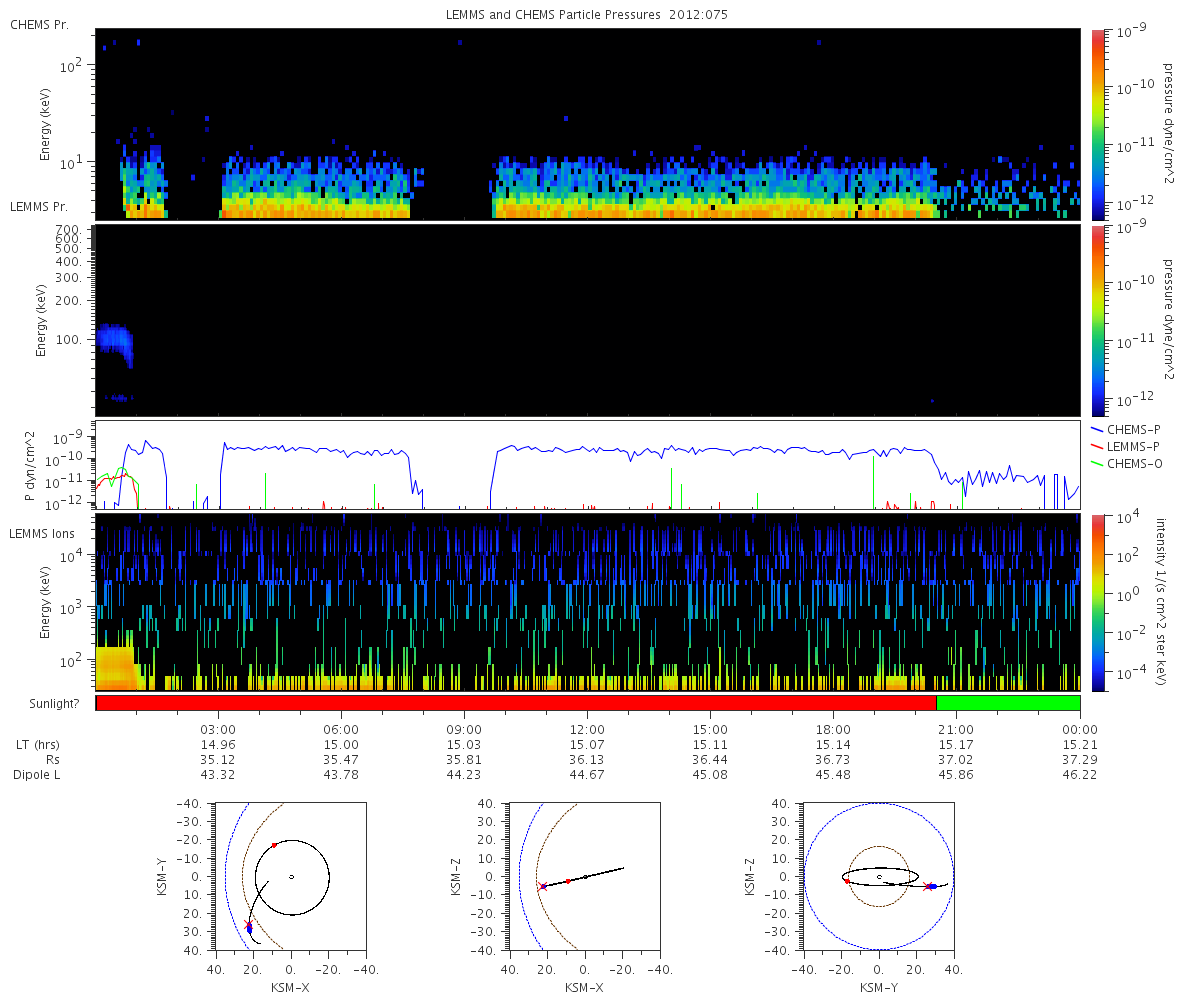Select the CHEMS-O legend entry
The image size is (1200, 1000).
[1135, 461]
